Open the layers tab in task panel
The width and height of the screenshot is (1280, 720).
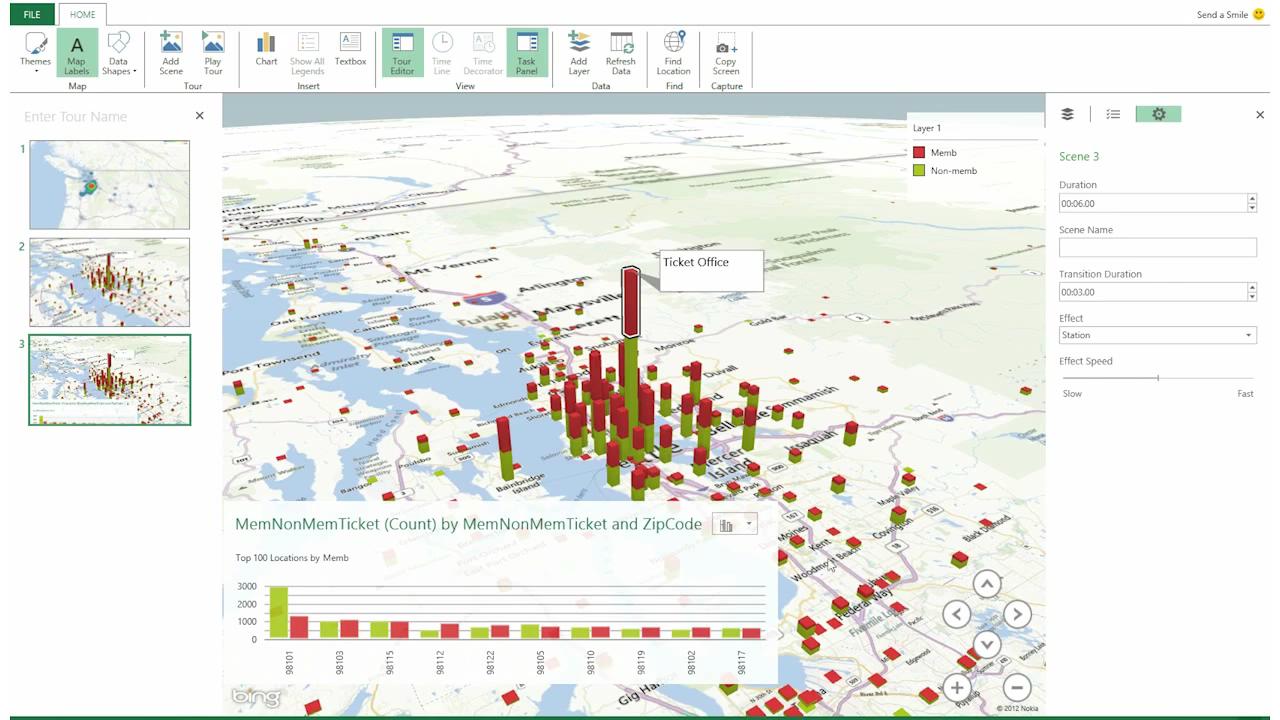(1067, 114)
